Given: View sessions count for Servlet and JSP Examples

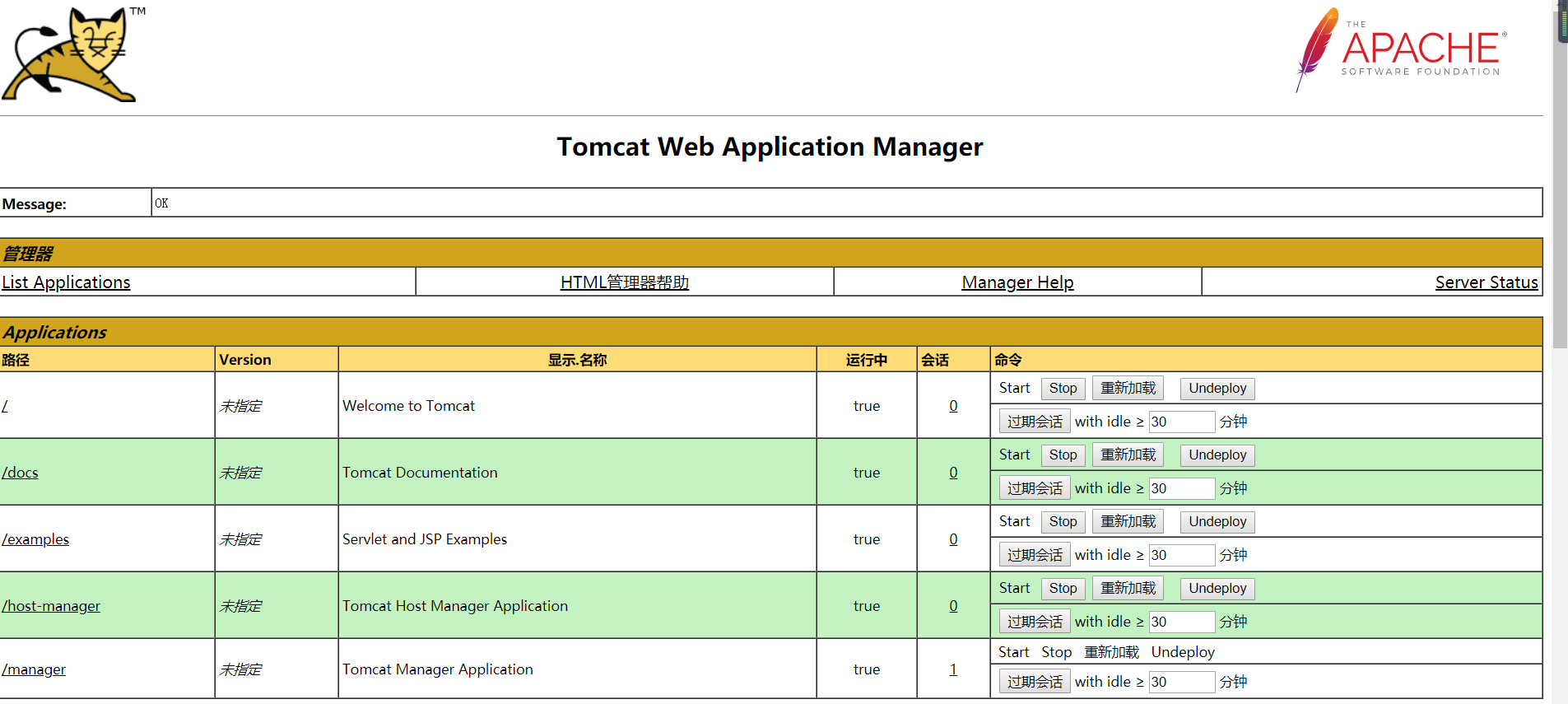Looking at the screenshot, I should coord(953,539).
